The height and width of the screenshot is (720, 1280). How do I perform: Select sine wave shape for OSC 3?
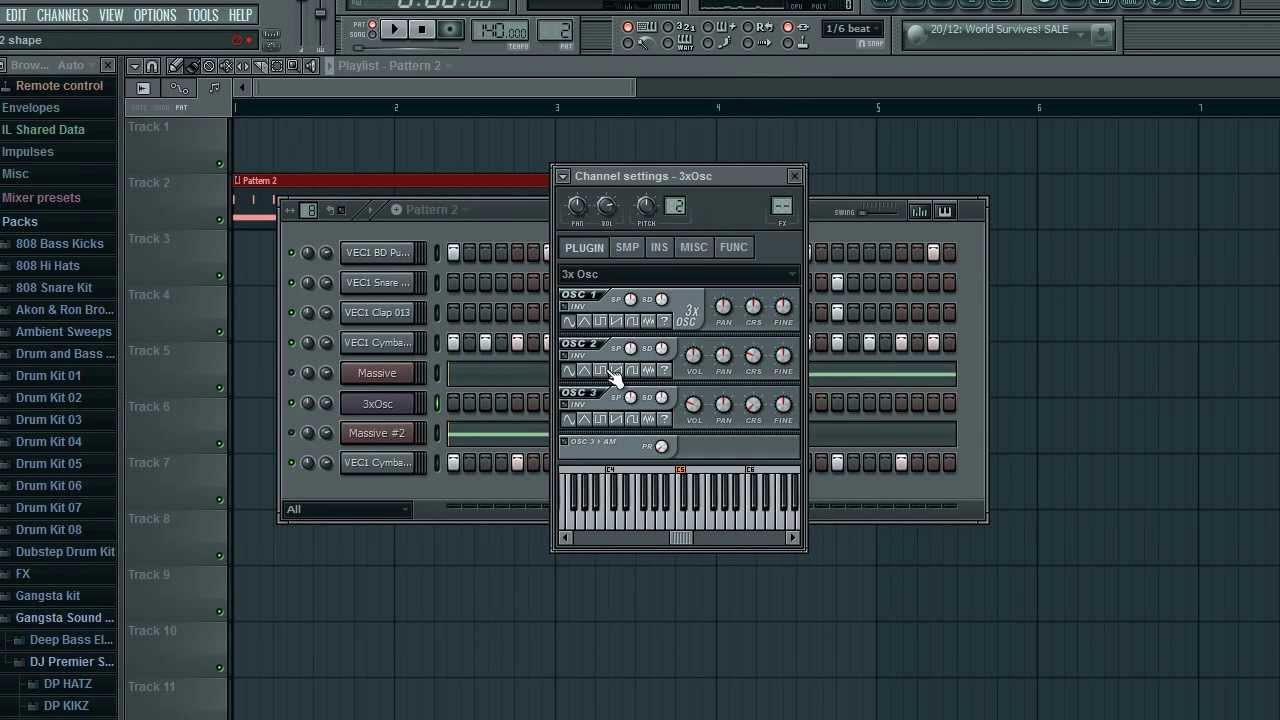point(568,419)
